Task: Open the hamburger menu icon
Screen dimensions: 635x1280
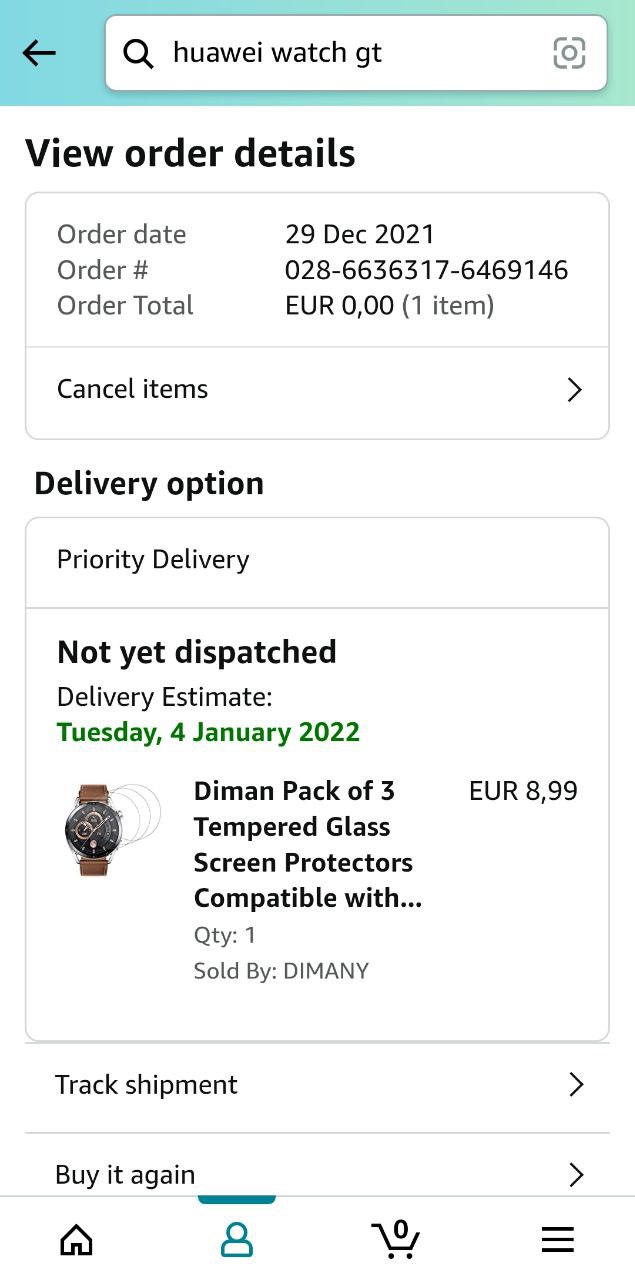Action: pyautogui.click(x=557, y=1240)
